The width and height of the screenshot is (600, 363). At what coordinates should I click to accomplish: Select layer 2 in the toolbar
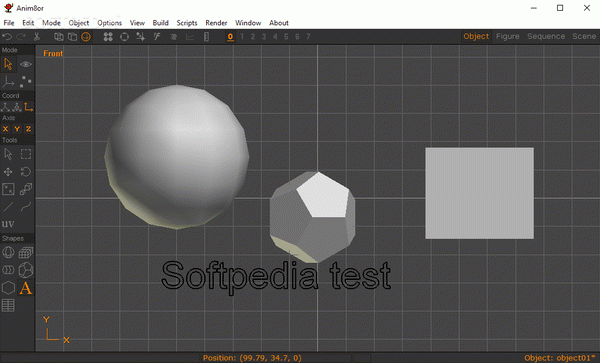coord(253,37)
